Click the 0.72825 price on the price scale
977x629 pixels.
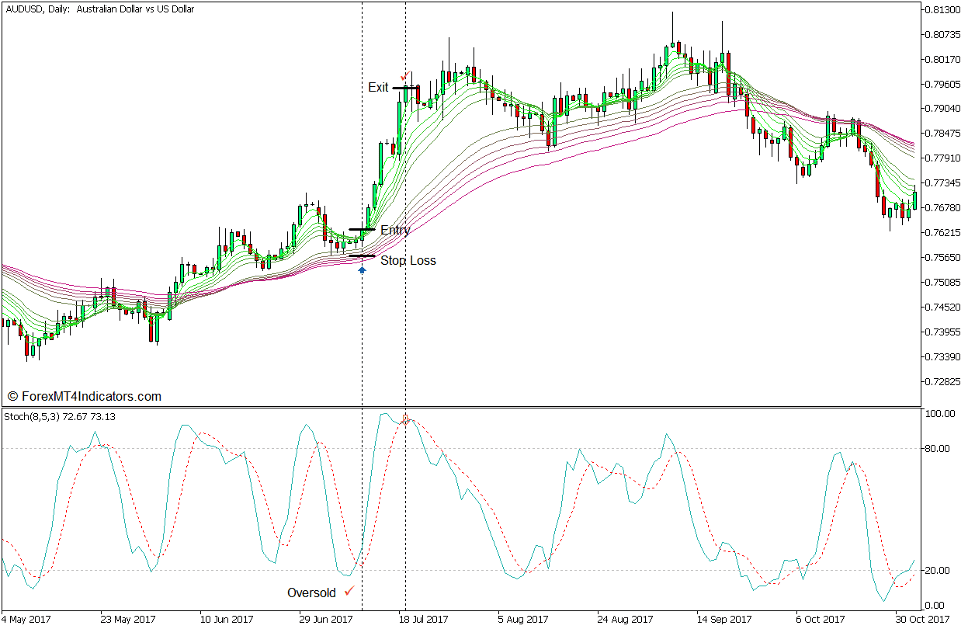coord(944,382)
